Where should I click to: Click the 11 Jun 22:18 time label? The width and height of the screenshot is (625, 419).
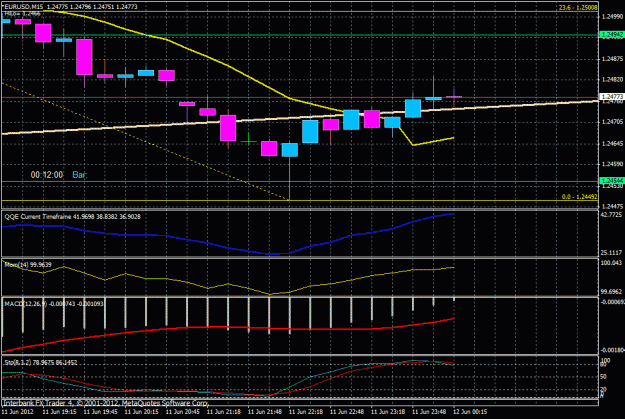click(x=306, y=411)
